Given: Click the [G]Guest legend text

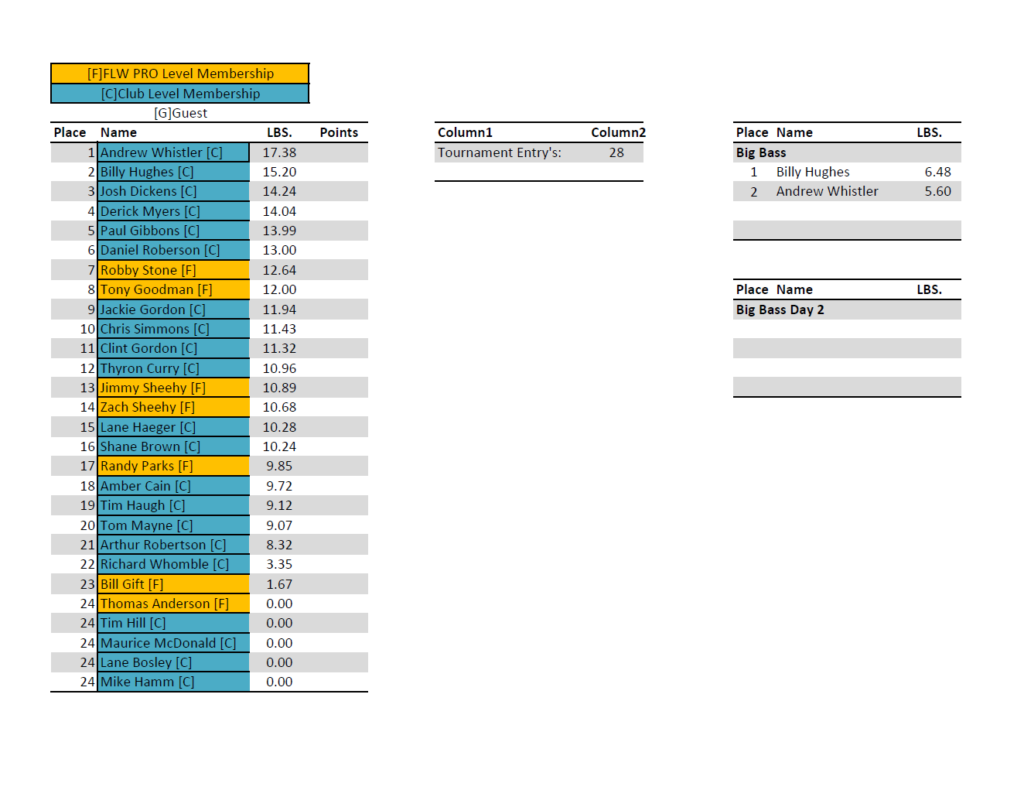Looking at the screenshot, I should point(180,113).
